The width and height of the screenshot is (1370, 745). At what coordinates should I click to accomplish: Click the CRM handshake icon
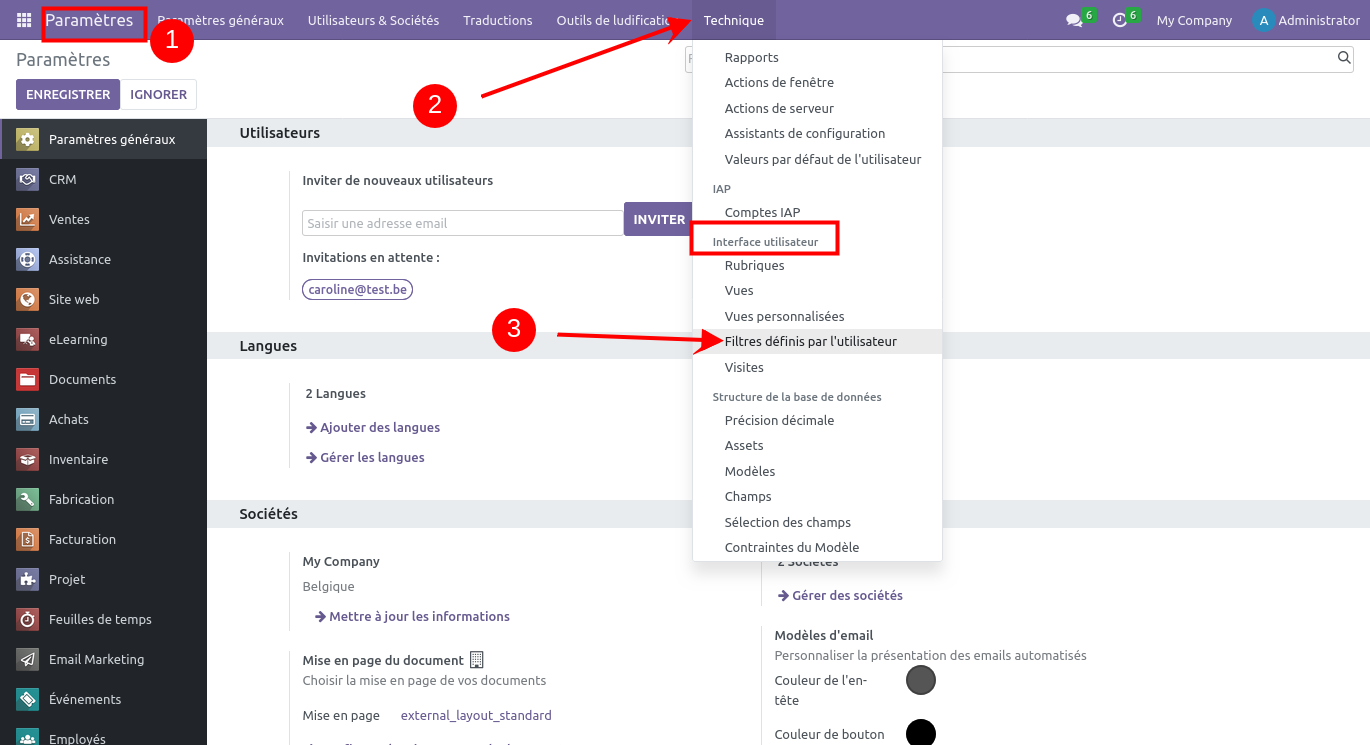pos(28,179)
